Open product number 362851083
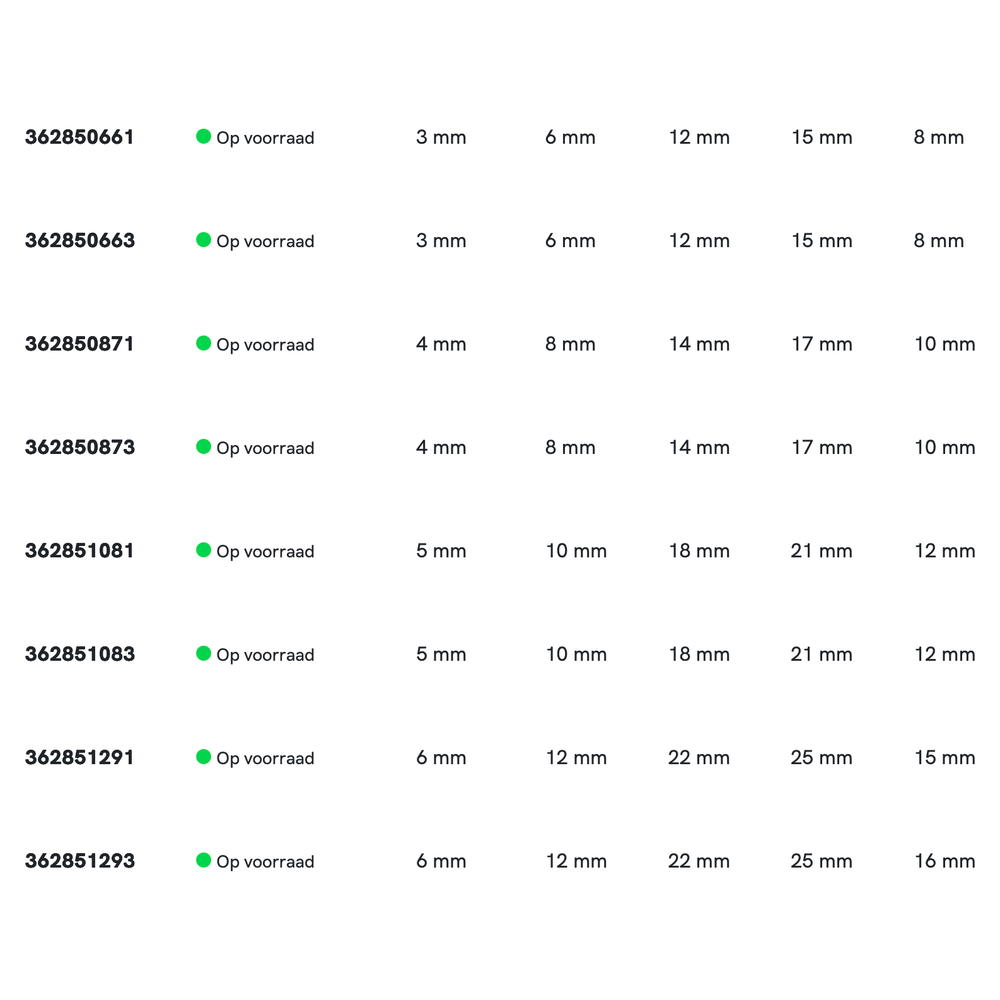The width and height of the screenshot is (1000, 1000). pyautogui.click(x=79, y=654)
